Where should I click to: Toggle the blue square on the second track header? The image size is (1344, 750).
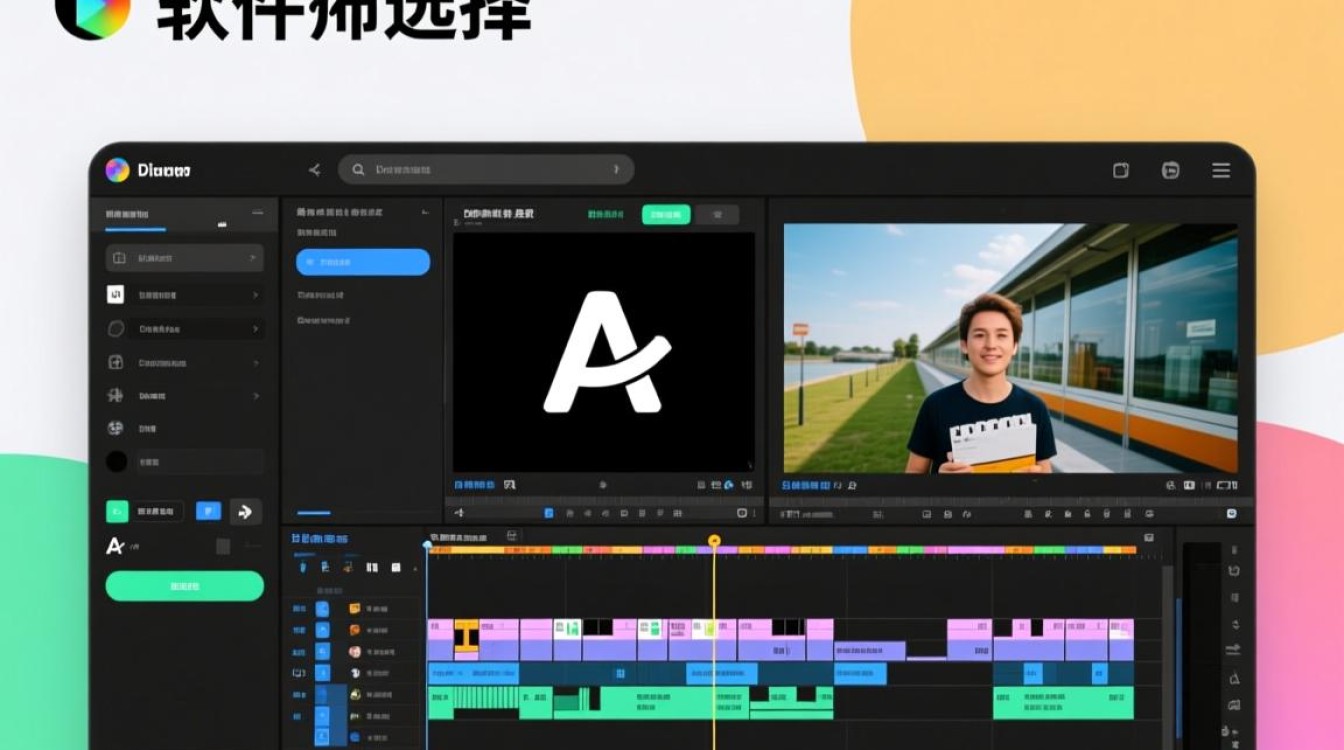pos(322,630)
